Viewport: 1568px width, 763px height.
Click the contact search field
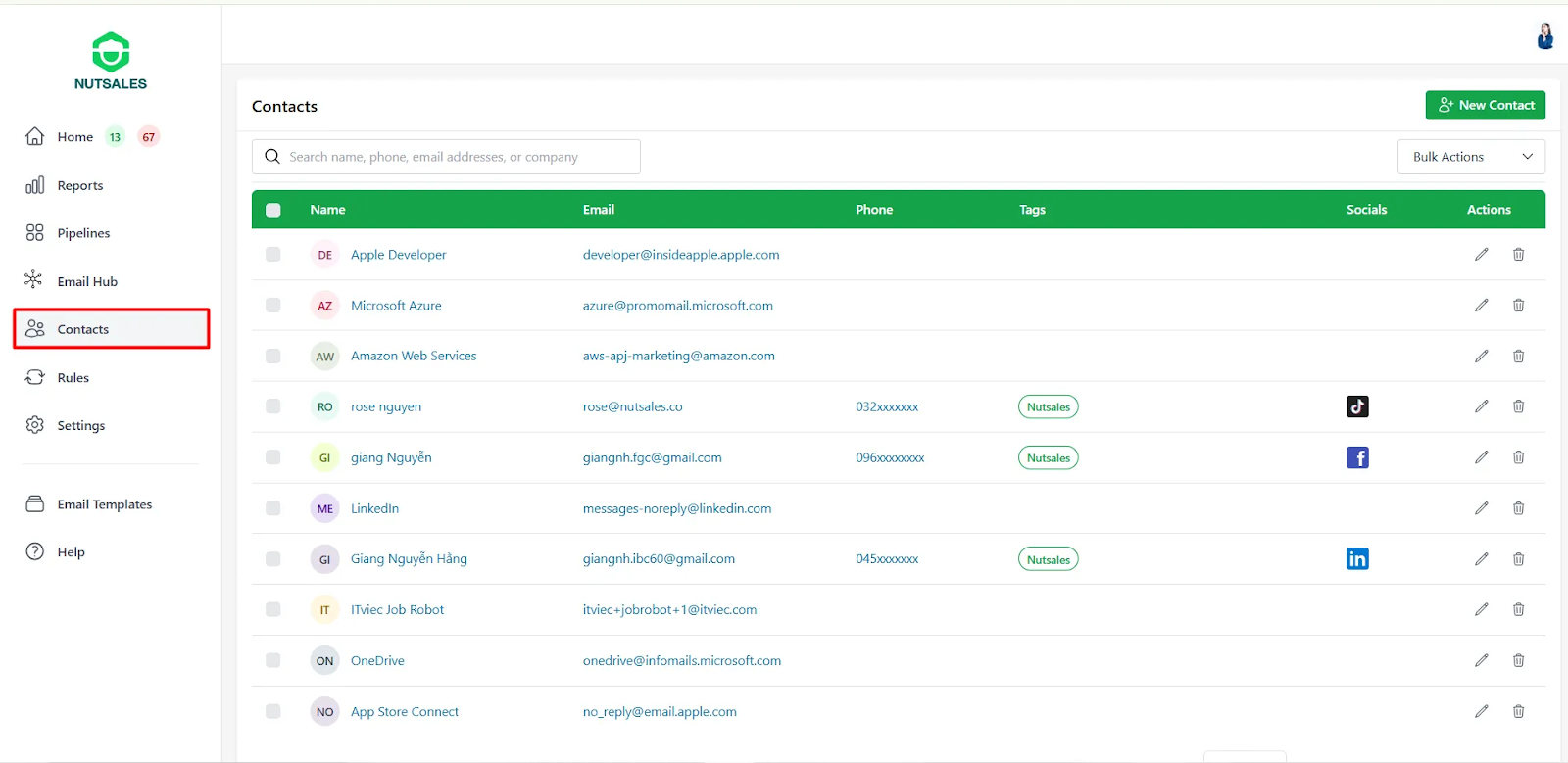pyautogui.click(x=446, y=157)
